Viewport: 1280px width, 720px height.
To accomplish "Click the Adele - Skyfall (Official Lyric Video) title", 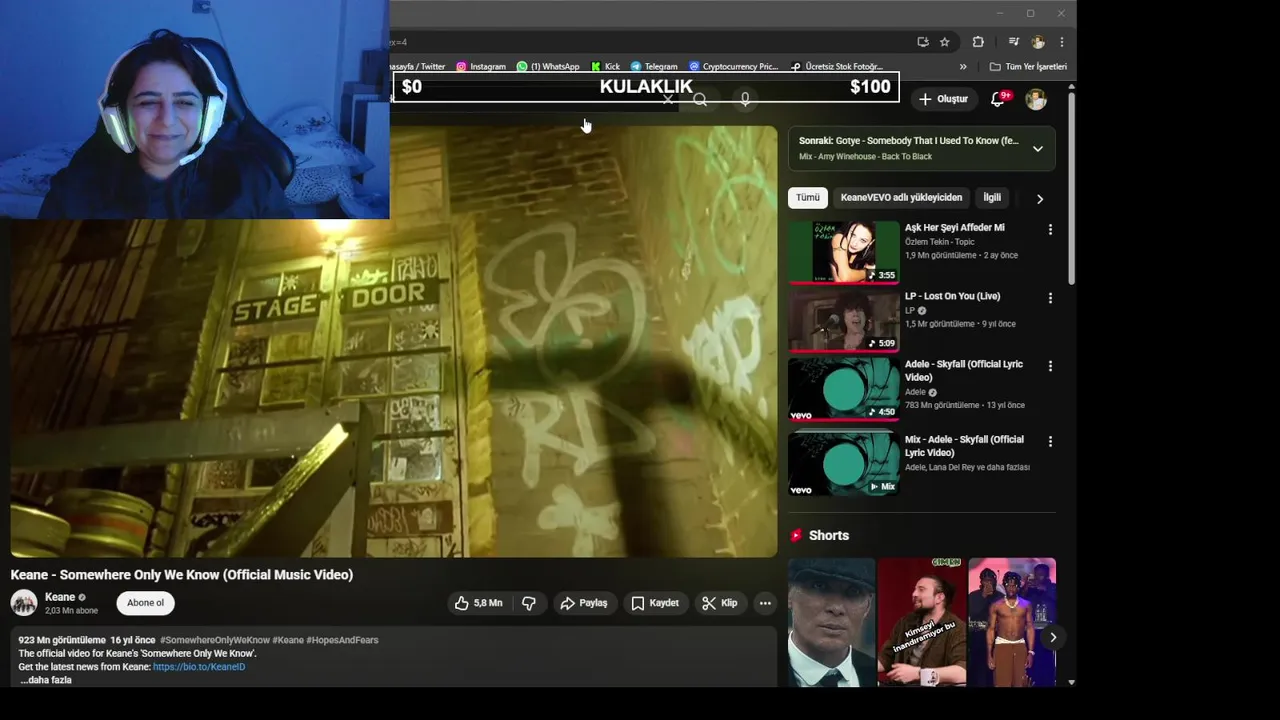I will point(964,371).
